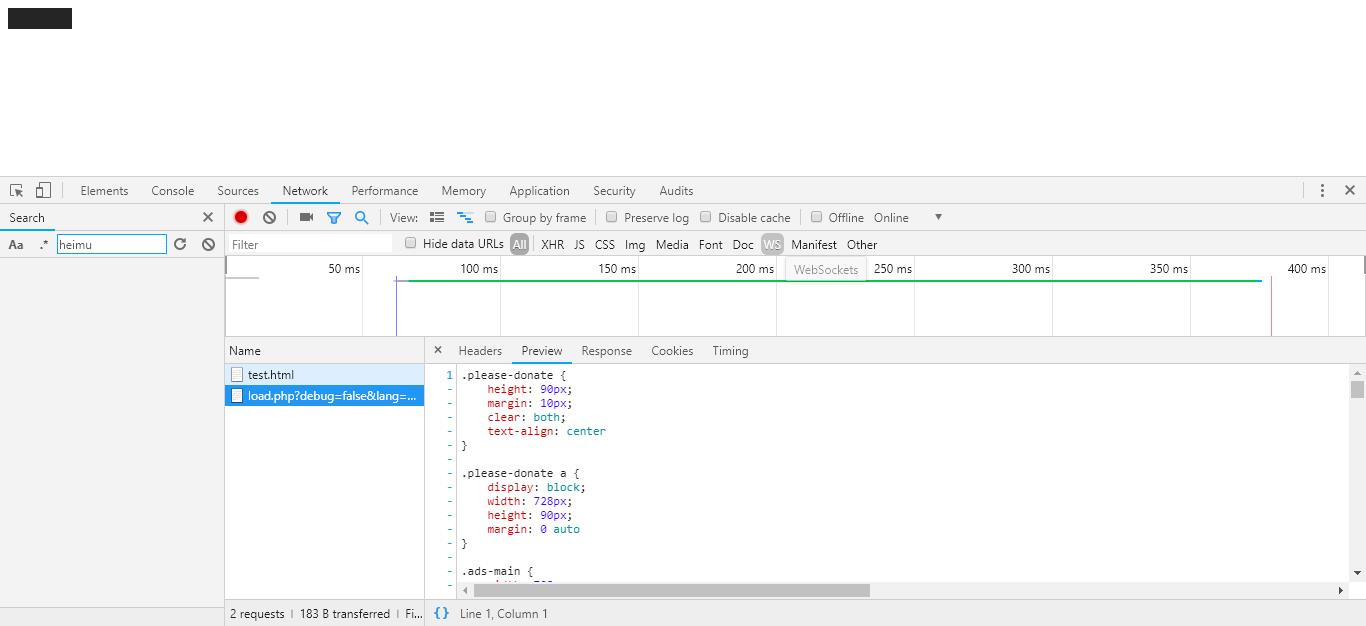Stop recording the network log
1366x626 pixels.
tap(241, 217)
